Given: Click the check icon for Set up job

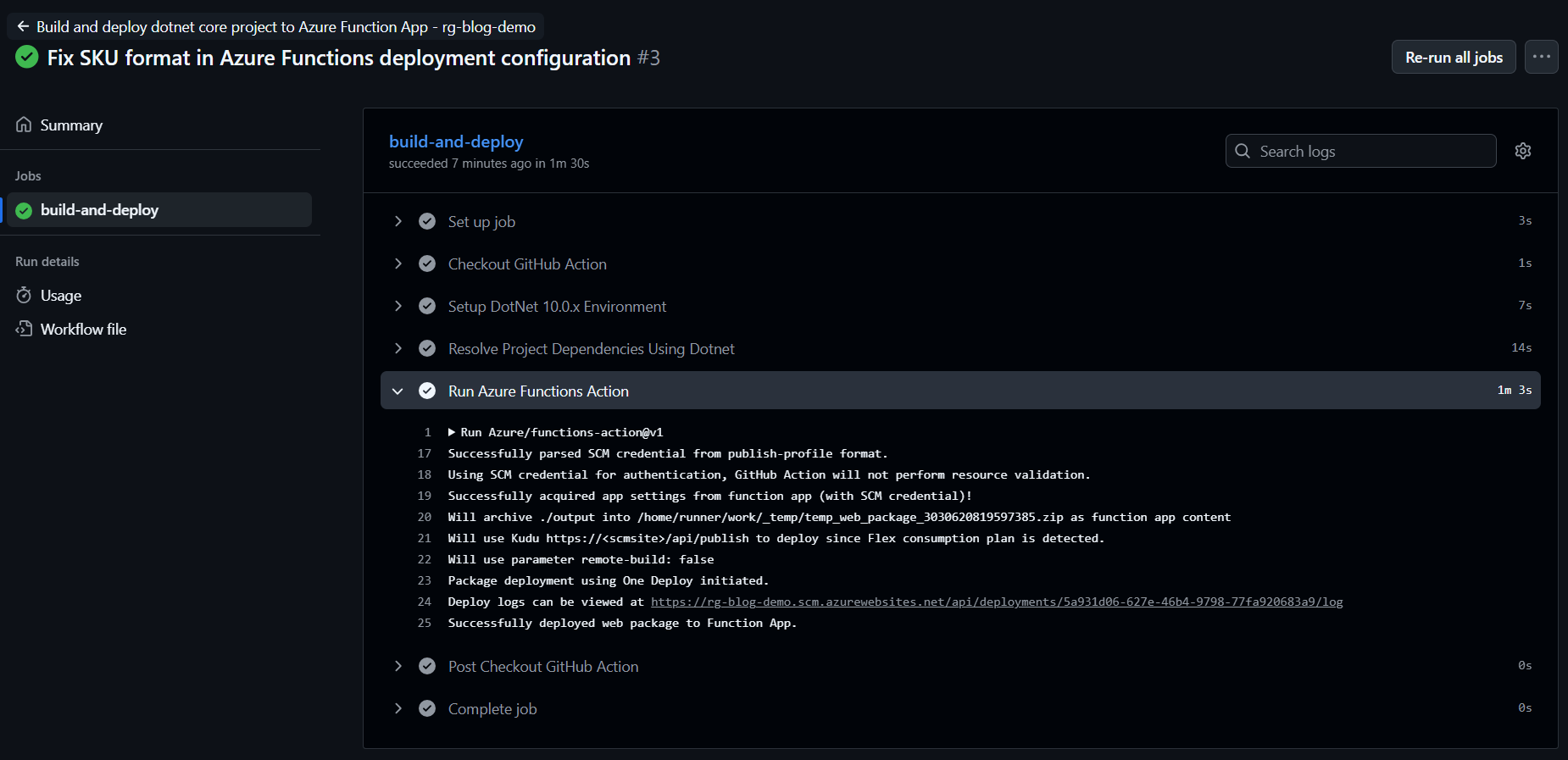Looking at the screenshot, I should (x=427, y=221).
